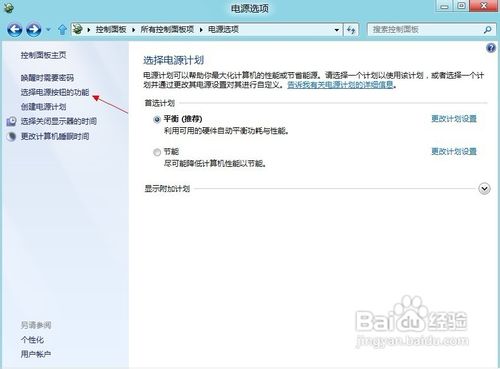Open 选择关闭显示器的时间 link

(59, 121)
